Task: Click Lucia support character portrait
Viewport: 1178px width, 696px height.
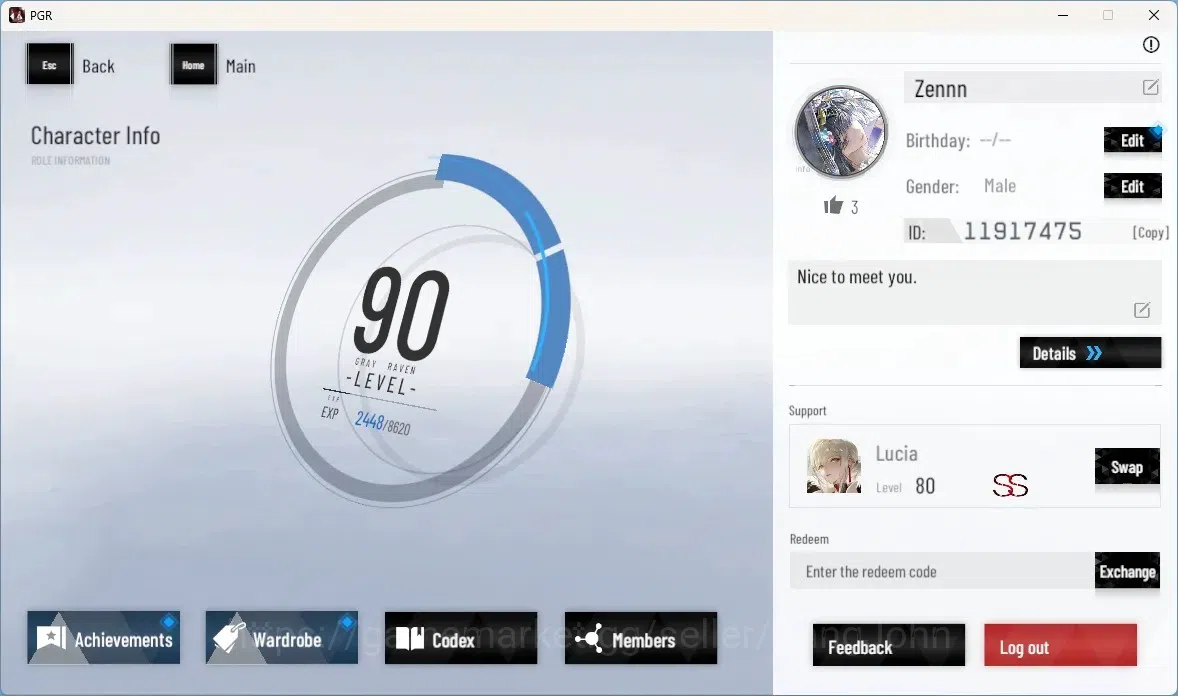Action: tap(834, 466)
